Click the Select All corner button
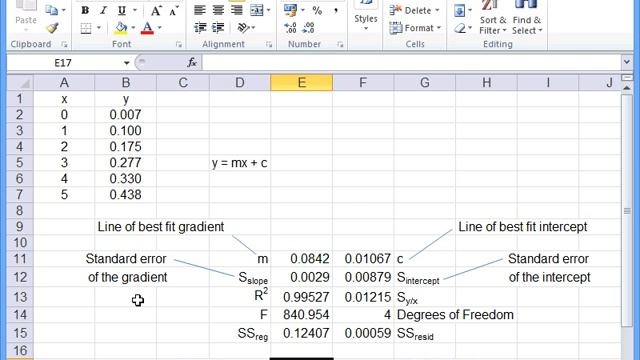640x360 pixels. 20,83
